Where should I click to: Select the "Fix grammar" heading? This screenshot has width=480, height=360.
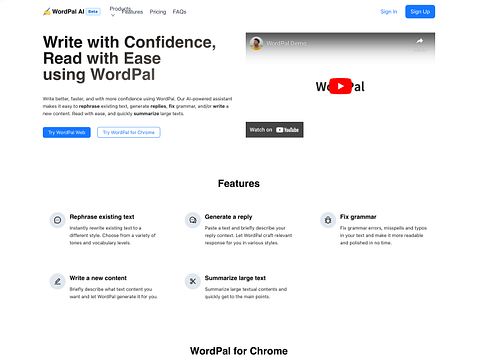click(x=358, y=217)
